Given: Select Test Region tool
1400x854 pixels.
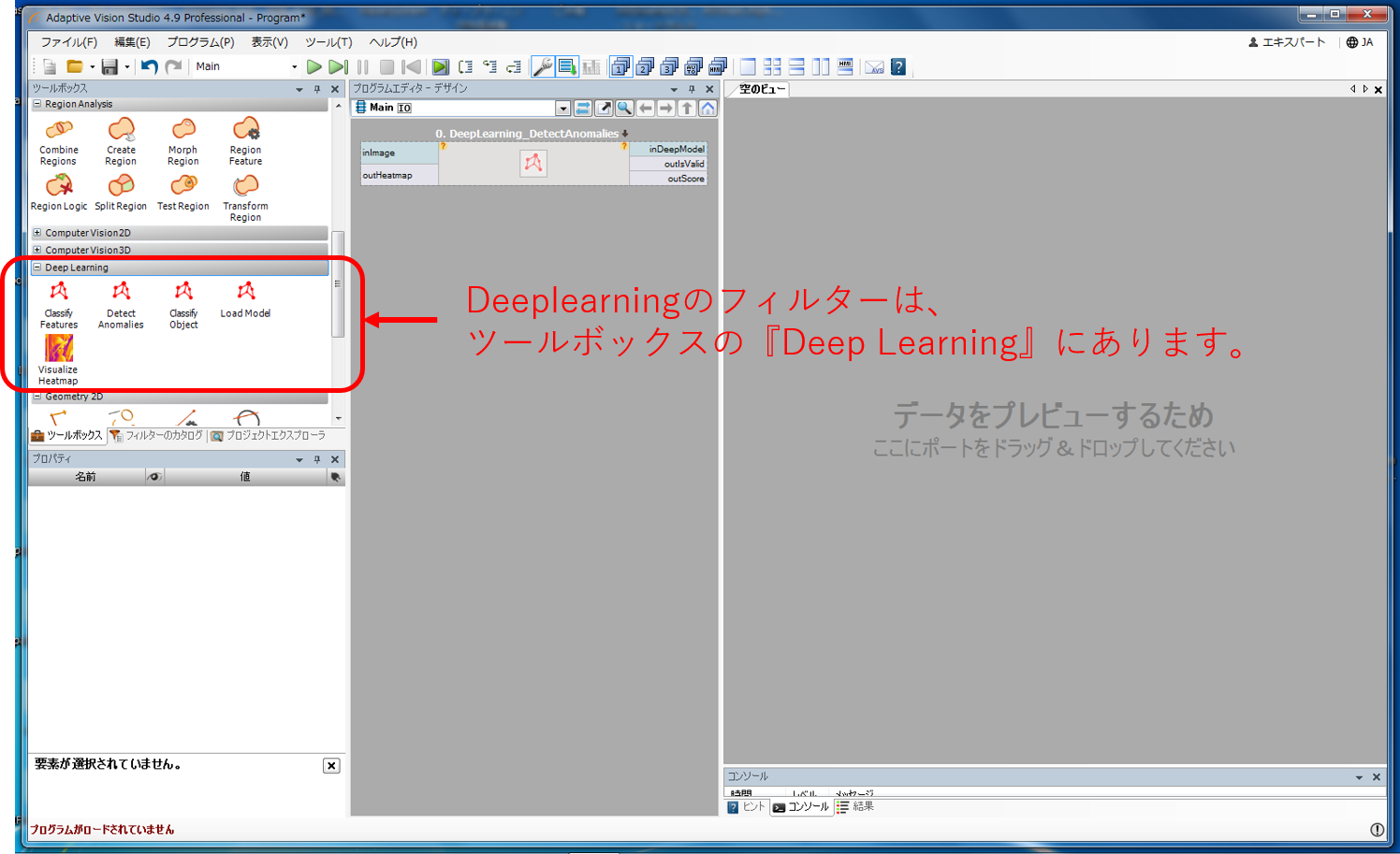Looking at the screenshot, I should (x=183, y=193).
